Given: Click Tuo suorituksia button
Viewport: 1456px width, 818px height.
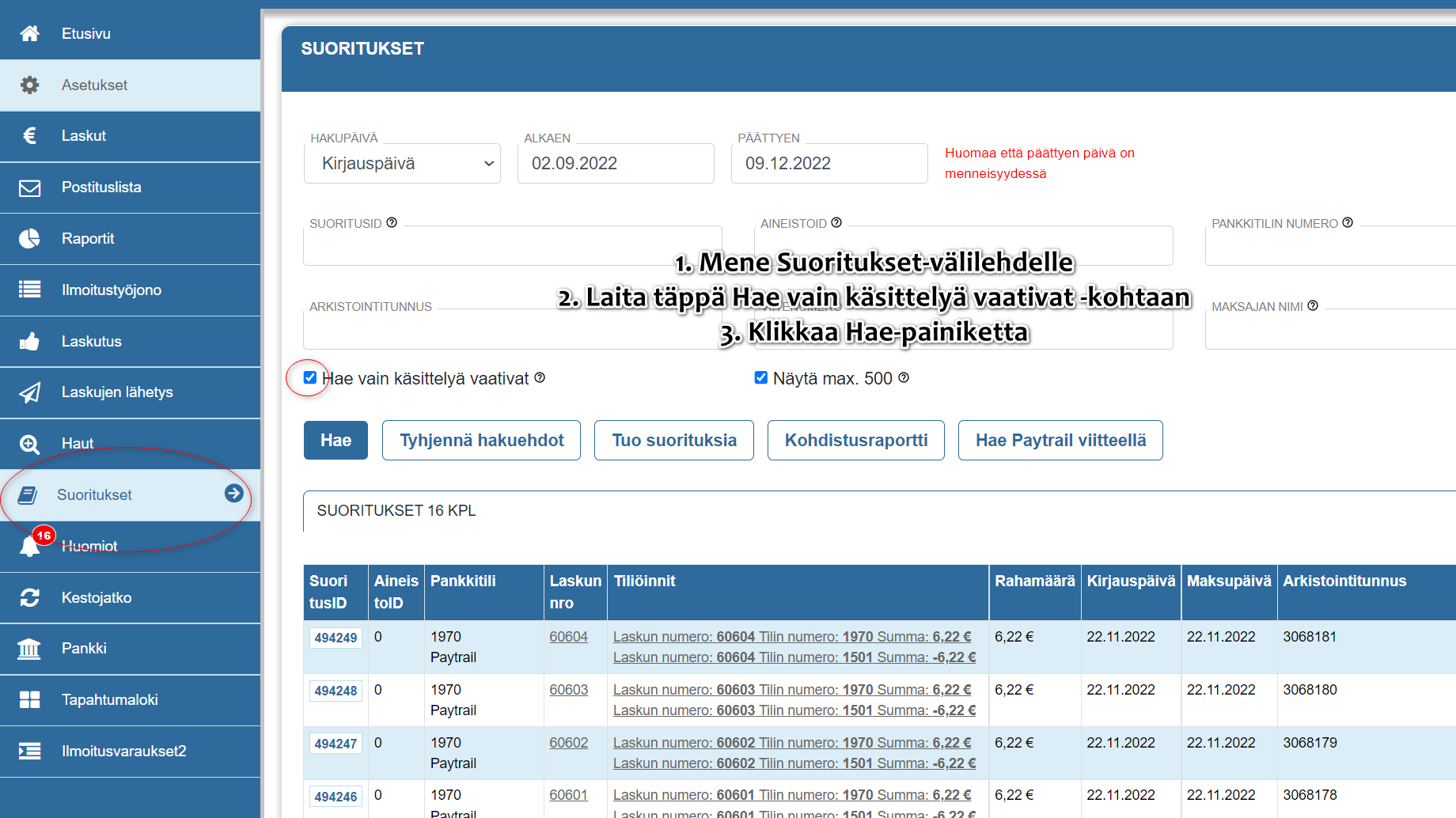Looking at the screenshot, I should click(x=674, y=440).
